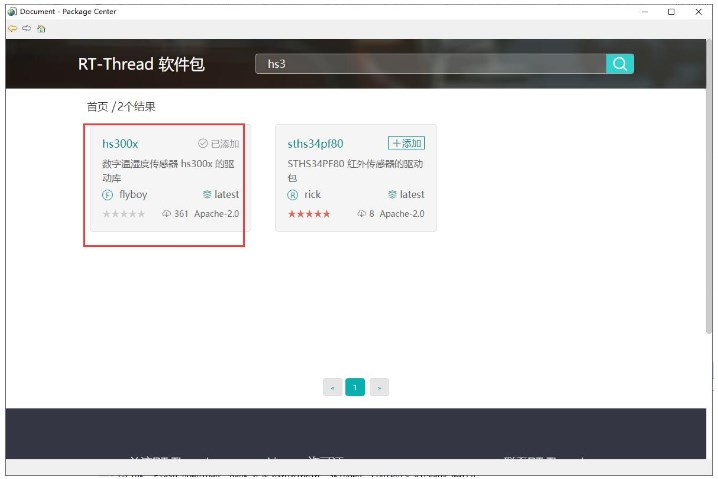Click the Apache-2.0 license on hs300x
Viewport: 718px width, 479px height.
pyautogui.click(x=217, y=214)
